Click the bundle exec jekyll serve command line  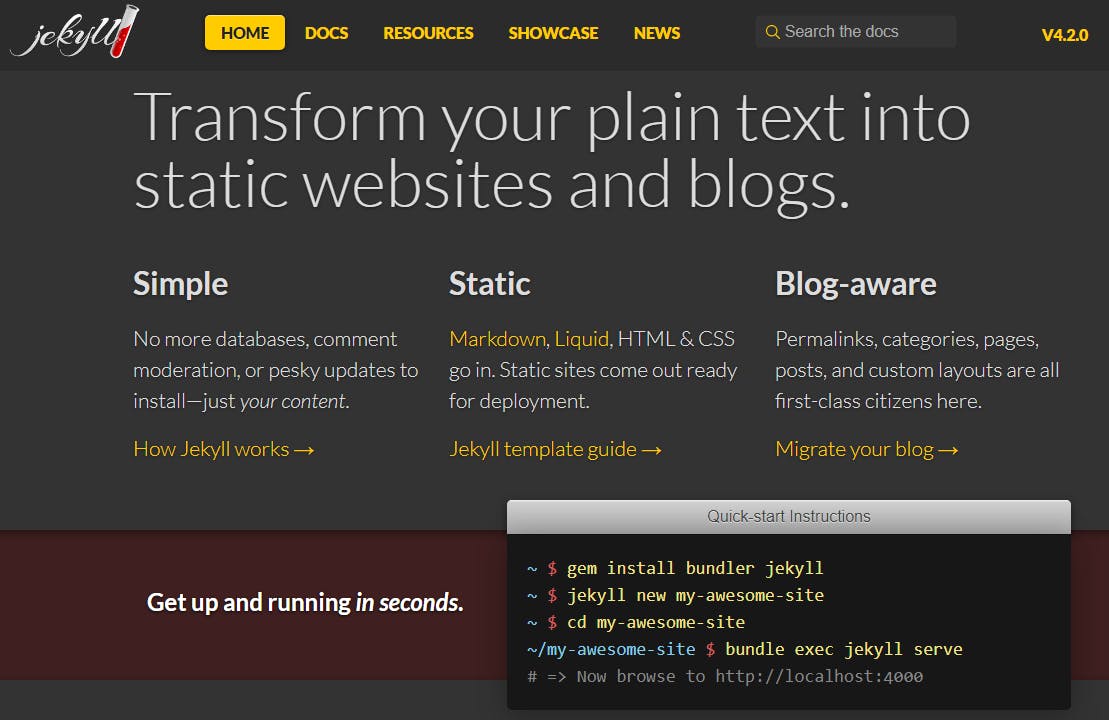coord(847,648)
